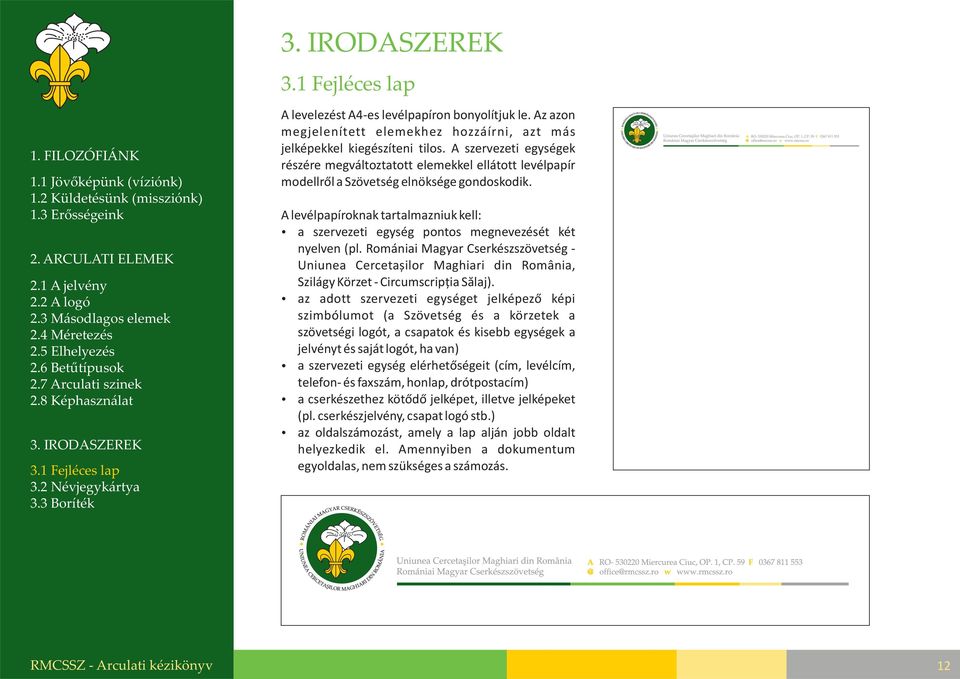The width and height of the screenshot is (960, 679).
Task: Click 'Uniunea Cercetașilor Maghiari din România' letterhead line
Action: [484, 561]
